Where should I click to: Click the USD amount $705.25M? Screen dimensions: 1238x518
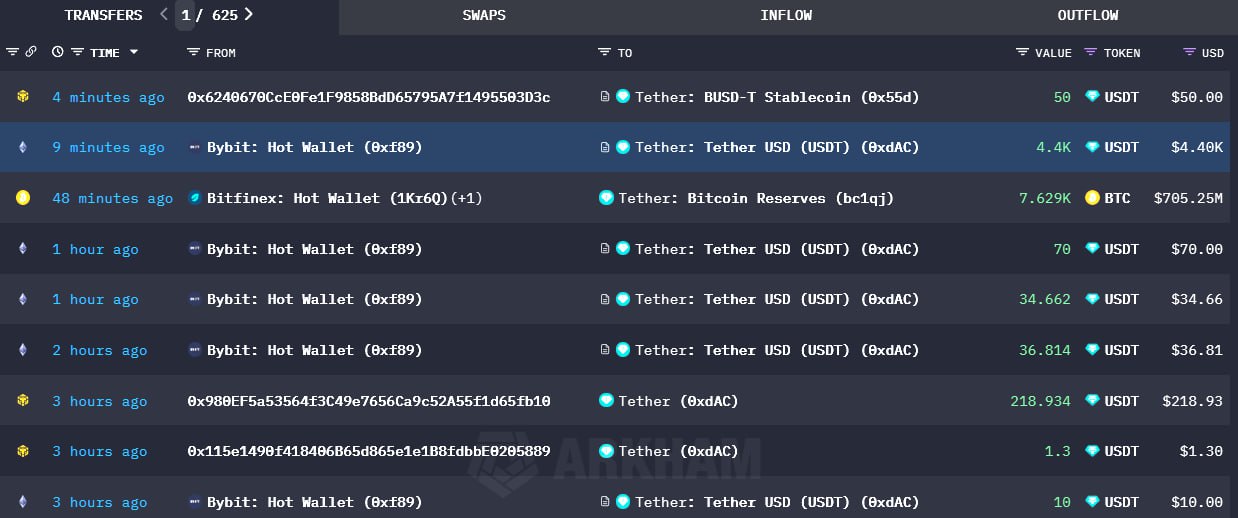(x=1188, y=198)
